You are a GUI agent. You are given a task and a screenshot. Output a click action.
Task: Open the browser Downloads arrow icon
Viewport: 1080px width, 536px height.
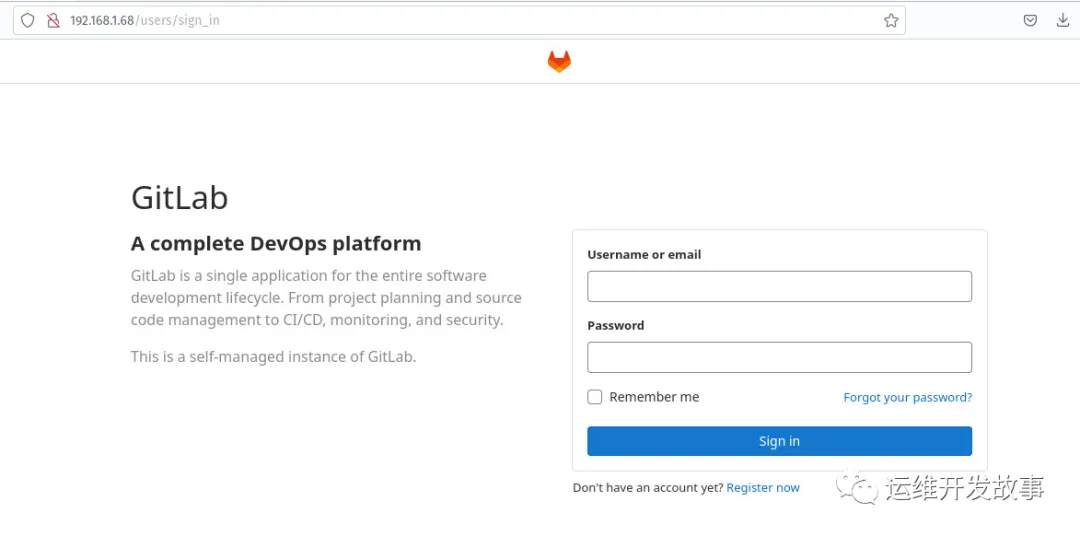(1063, 20)
